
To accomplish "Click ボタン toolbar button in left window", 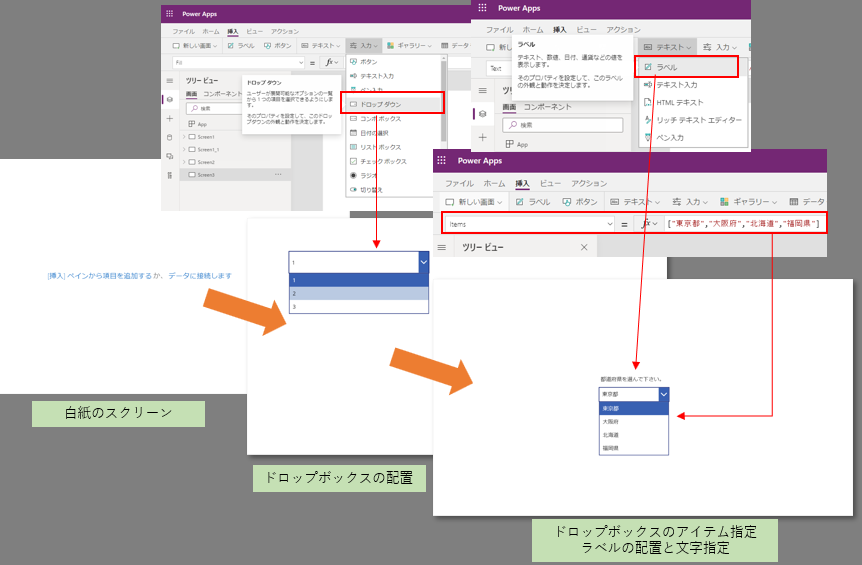I will pos(278,46).
